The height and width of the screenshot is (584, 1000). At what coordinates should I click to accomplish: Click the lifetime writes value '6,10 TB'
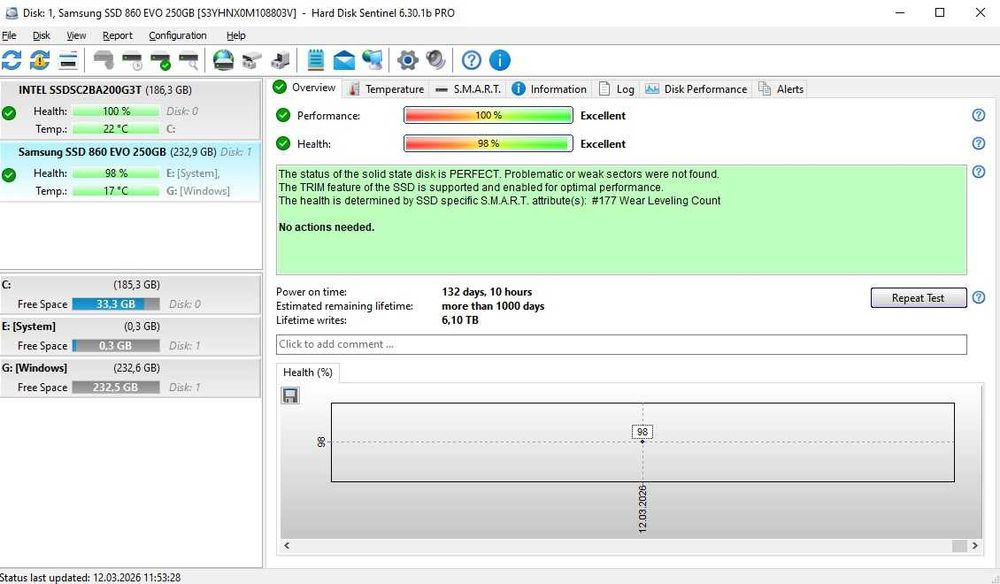pyautogui.click(x=460, y=320)
